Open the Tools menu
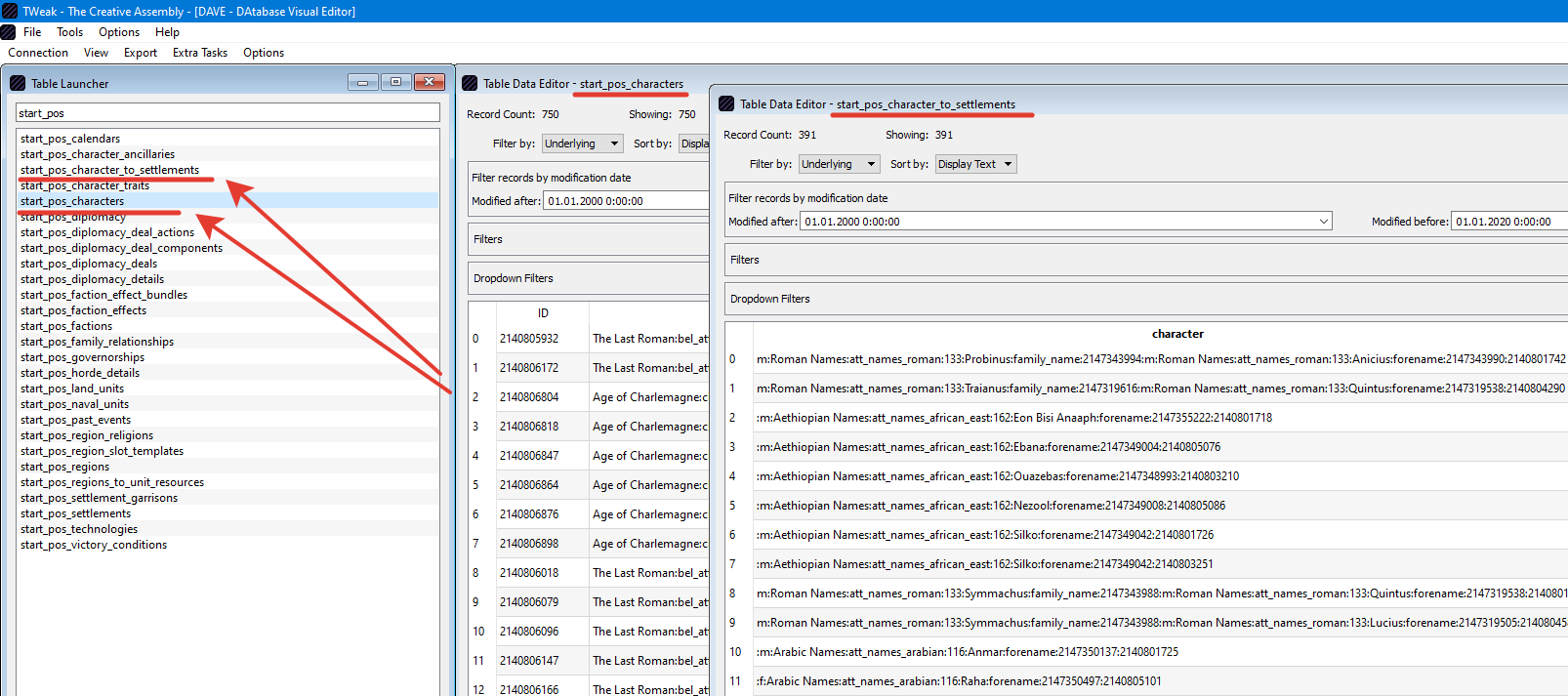The image size is (1568, 696). point(69,32)
